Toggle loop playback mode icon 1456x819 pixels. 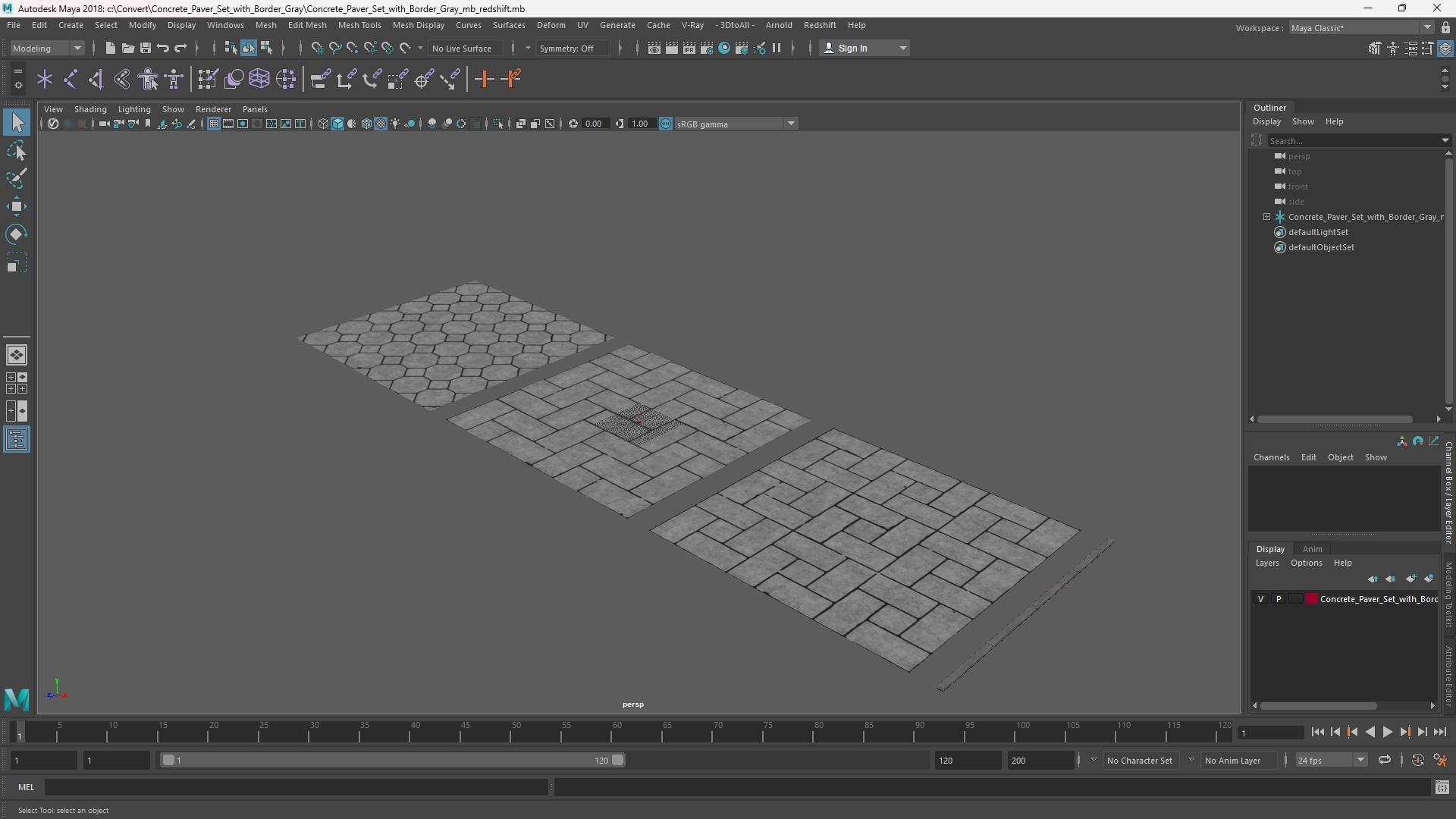click(x=1385, y=760)
